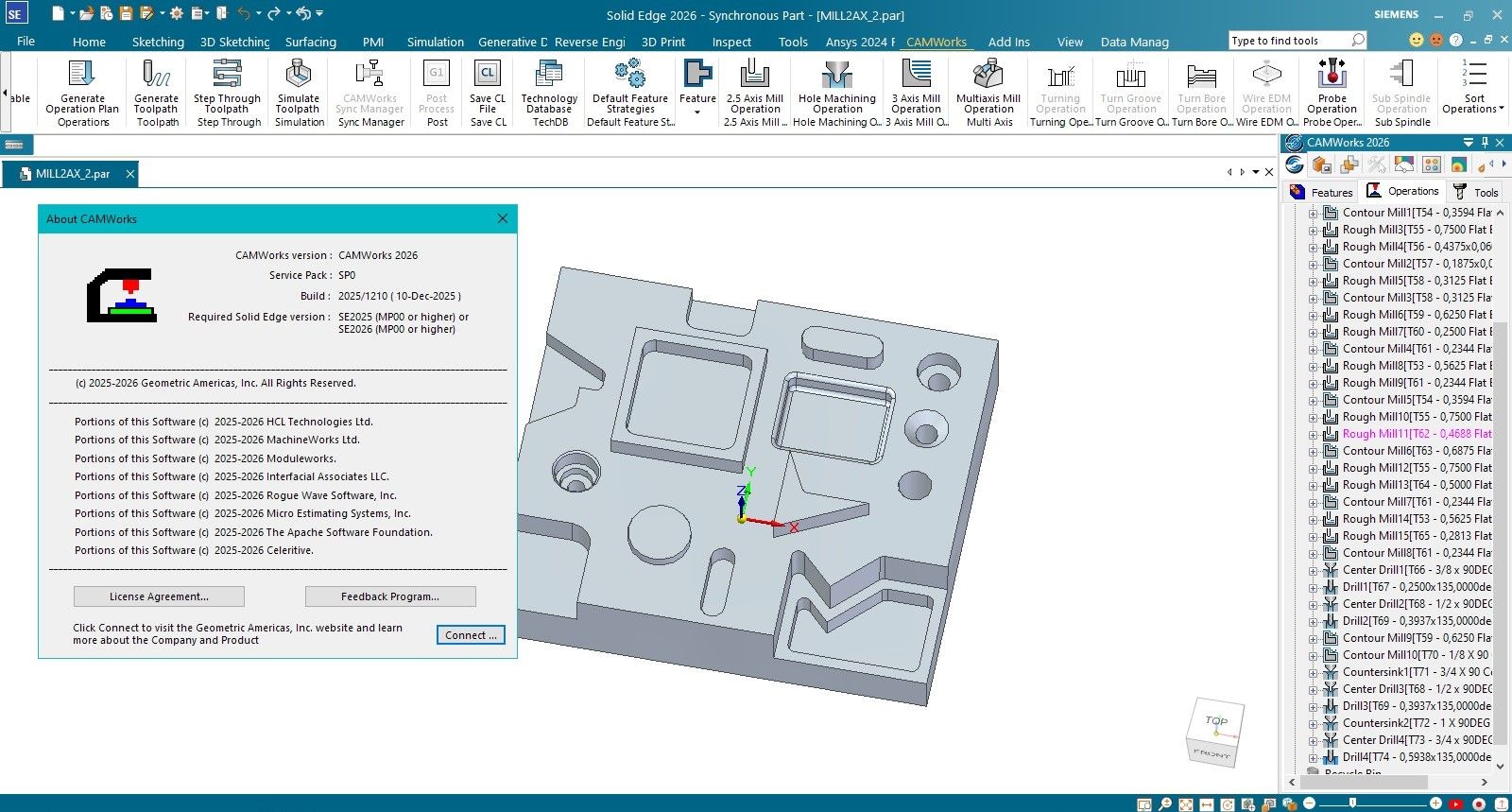Image resolution: width=1512 pixels, height=812 pixels.
Task: Switch to the Home ribbon tab
Action: 89,42
